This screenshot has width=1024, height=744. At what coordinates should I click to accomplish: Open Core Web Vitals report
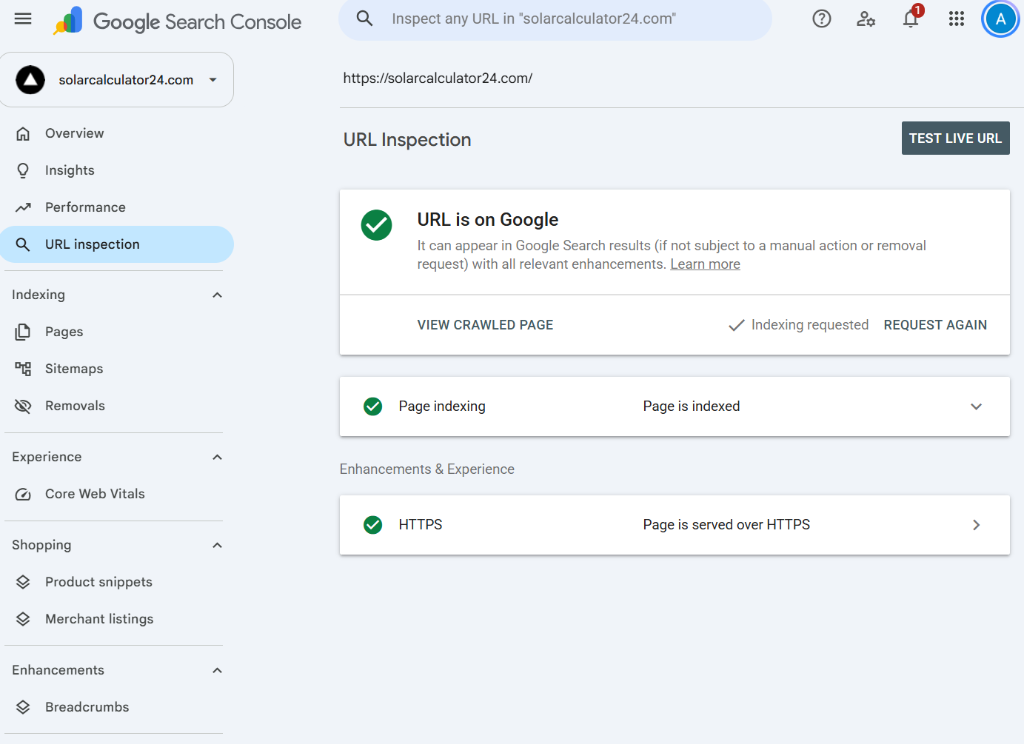[x=95, y=494]
